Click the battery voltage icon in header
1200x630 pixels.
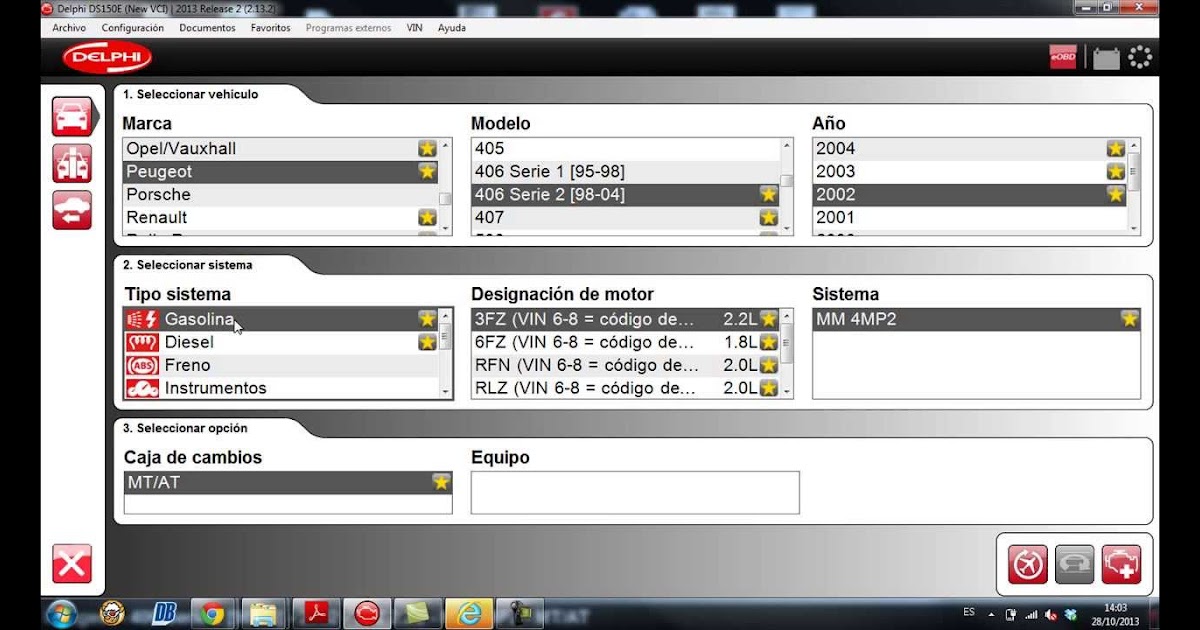1106,58
